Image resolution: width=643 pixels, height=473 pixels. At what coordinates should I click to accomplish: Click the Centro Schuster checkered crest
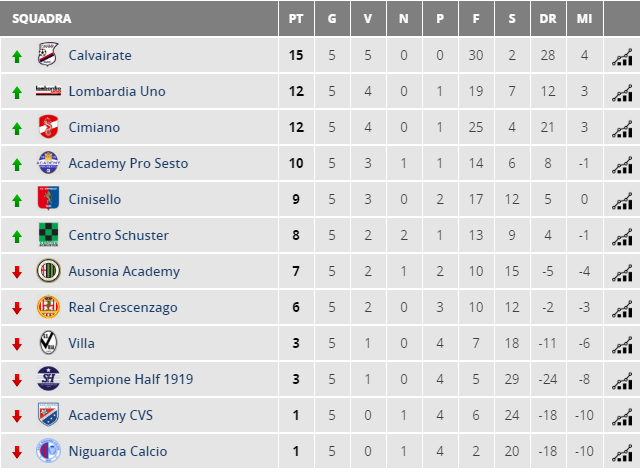[x=48, y=235]
